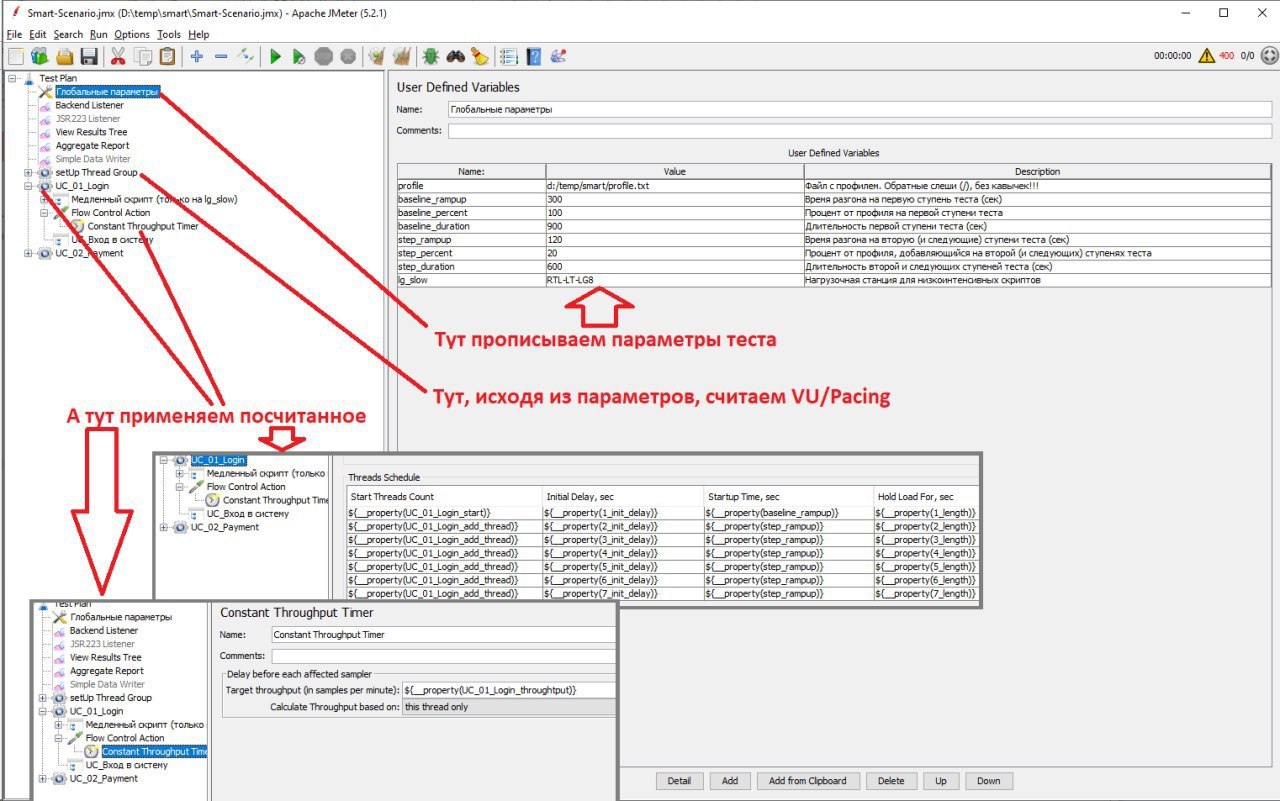Click the gray Stop toolbar icon
This screenshot has height=801, width=1280.
pyautogui.click(x=324, y=56)
